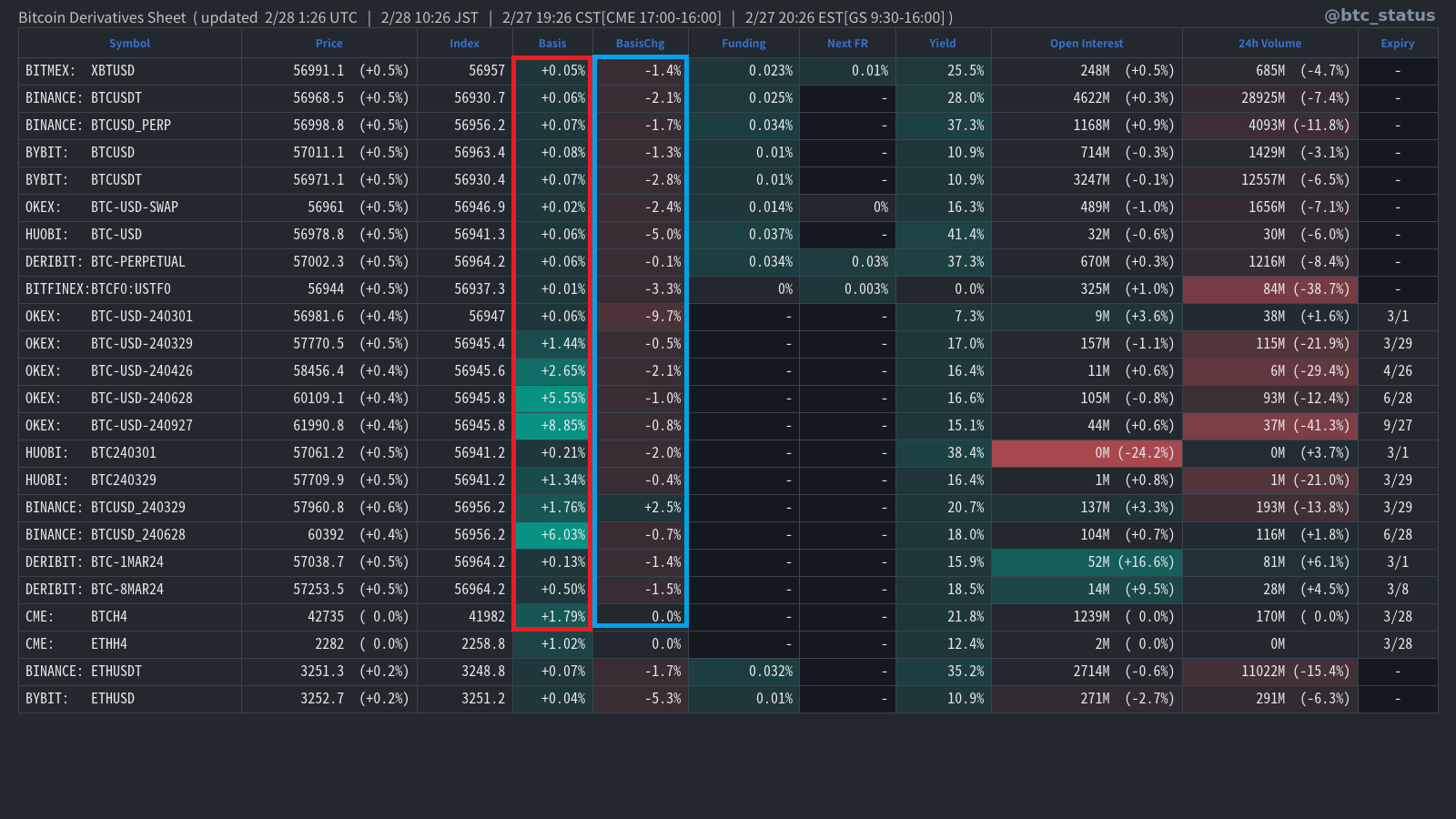Select the HUOBI: BTC240301 symbol cell
This screenshot has height=819, width=1456.
(x=130, y=453)
